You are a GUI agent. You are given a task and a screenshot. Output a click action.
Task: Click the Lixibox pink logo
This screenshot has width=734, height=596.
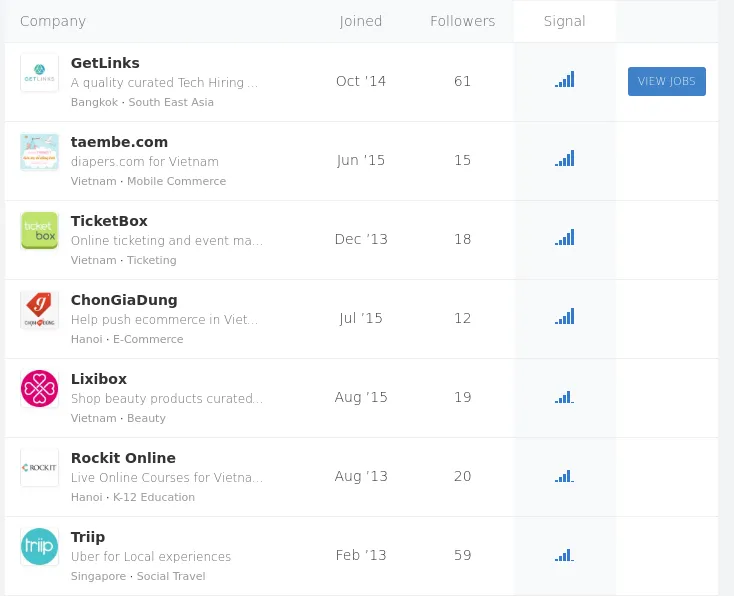(x=39, y=389)
